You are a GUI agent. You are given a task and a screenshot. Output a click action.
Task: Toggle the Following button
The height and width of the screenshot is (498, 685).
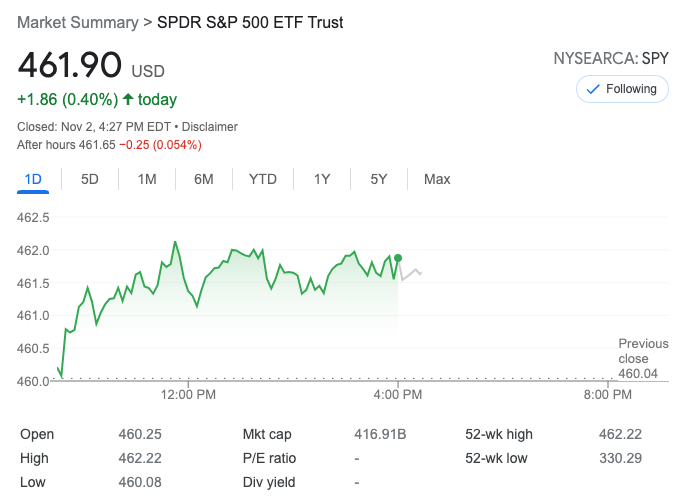pos(622,89)
